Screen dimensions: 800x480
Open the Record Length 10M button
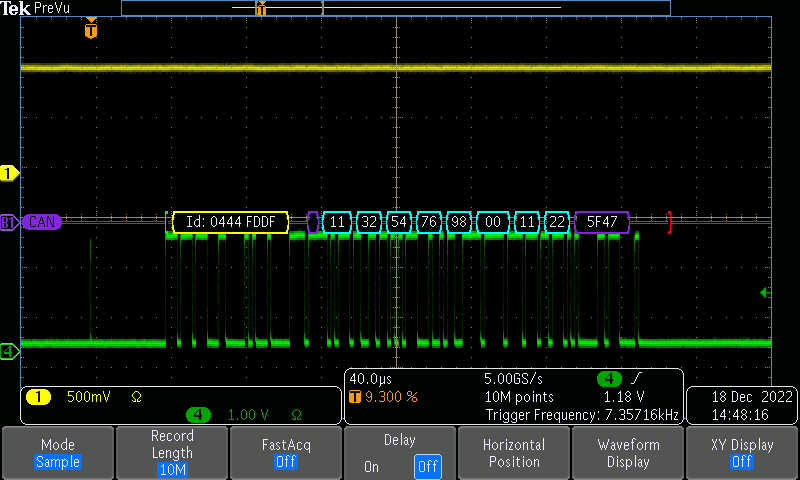[x=172, y=452]
